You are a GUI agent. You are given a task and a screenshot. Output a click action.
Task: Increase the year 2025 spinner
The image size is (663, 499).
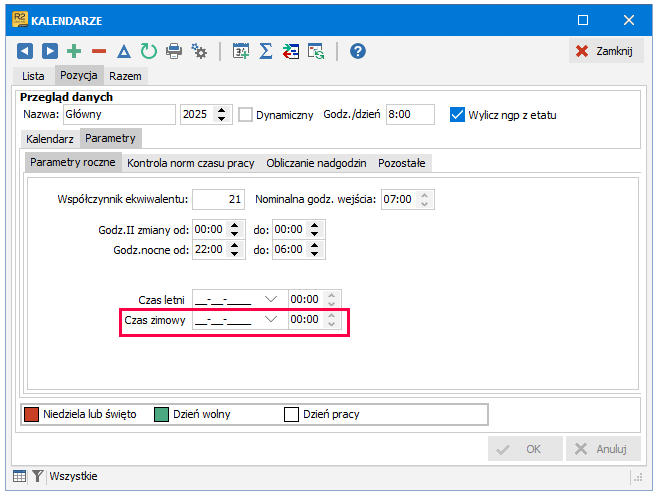click(x=222, y=110)
